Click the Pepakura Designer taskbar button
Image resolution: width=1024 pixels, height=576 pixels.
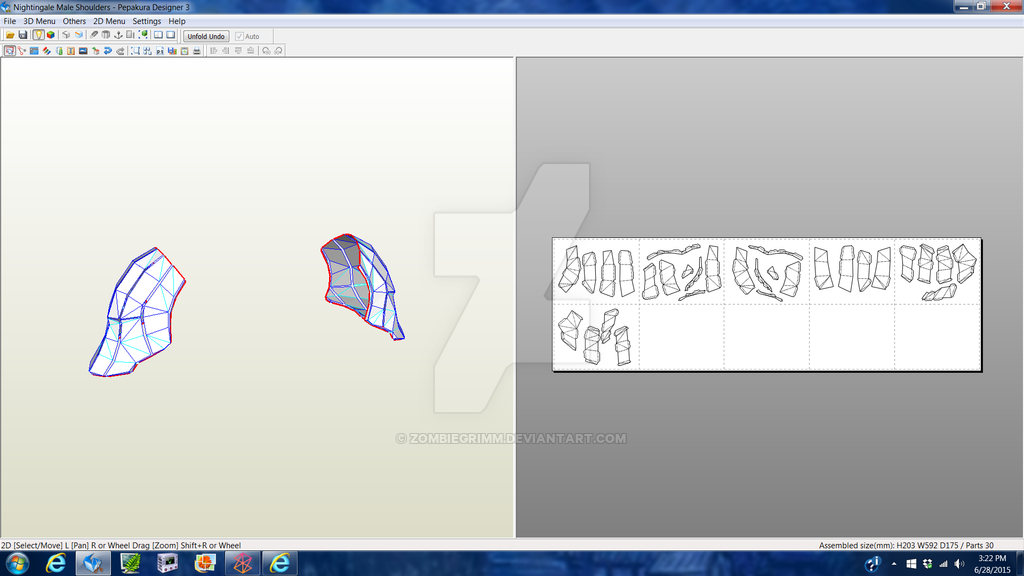pos(93,563)
